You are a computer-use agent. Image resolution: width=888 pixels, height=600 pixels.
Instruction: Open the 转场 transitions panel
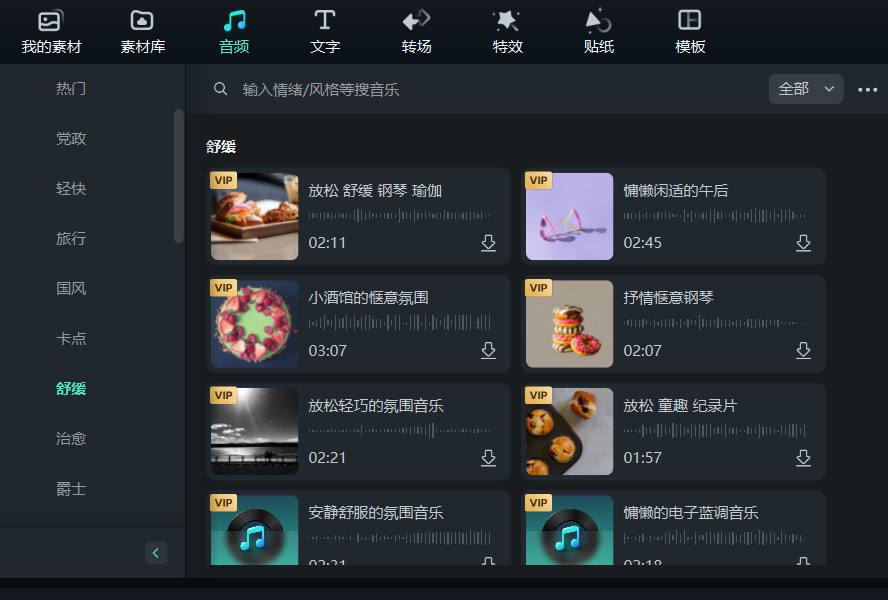pos(415,30)
